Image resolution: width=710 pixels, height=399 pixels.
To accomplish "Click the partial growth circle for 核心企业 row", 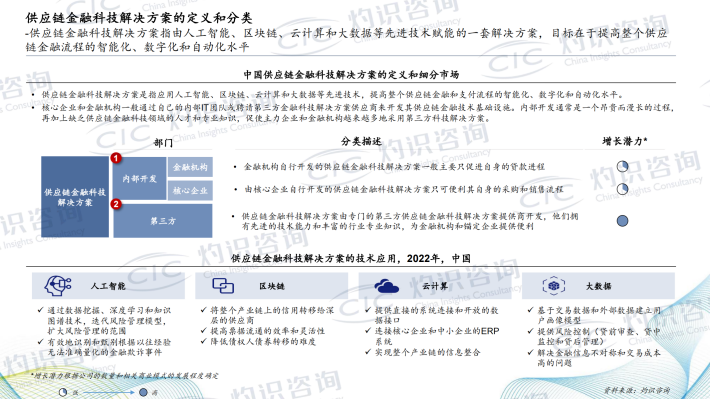I will pos(623,189).
